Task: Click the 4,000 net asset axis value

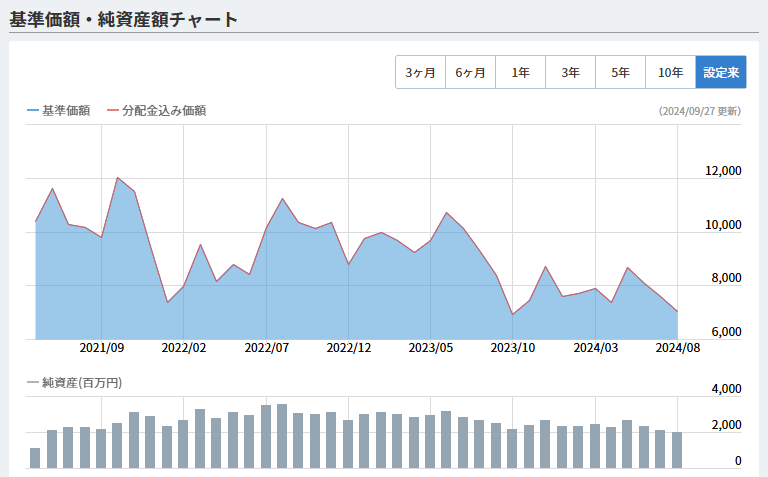Action: pyautogui.click(x=726, y=389)
